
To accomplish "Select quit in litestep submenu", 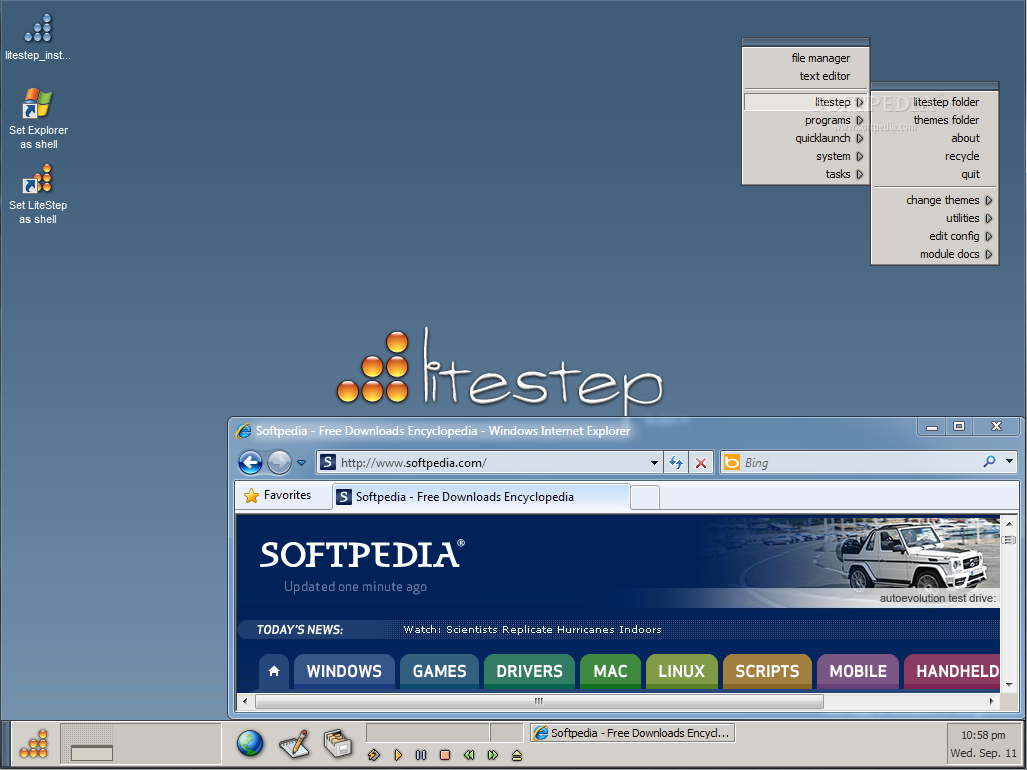I will (935, 174).
